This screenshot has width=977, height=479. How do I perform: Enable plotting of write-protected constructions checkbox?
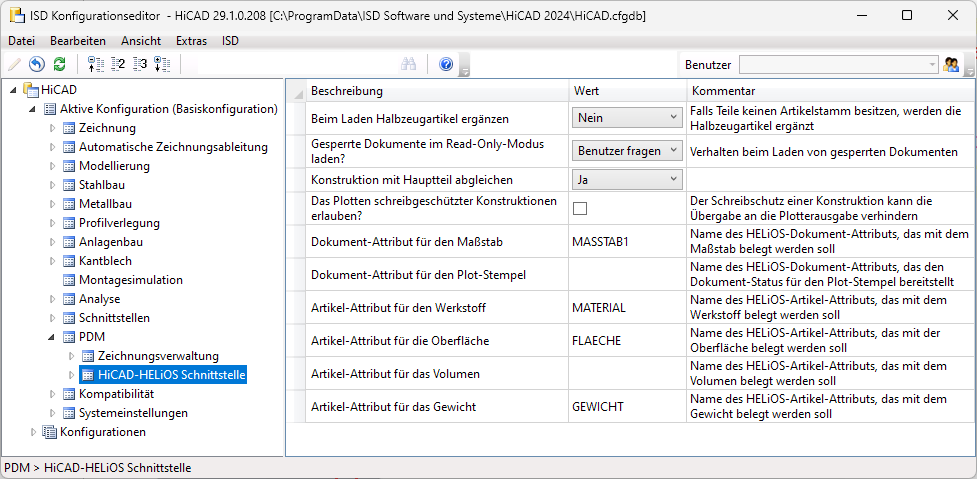pyautogui.click(x=580, y=209)
